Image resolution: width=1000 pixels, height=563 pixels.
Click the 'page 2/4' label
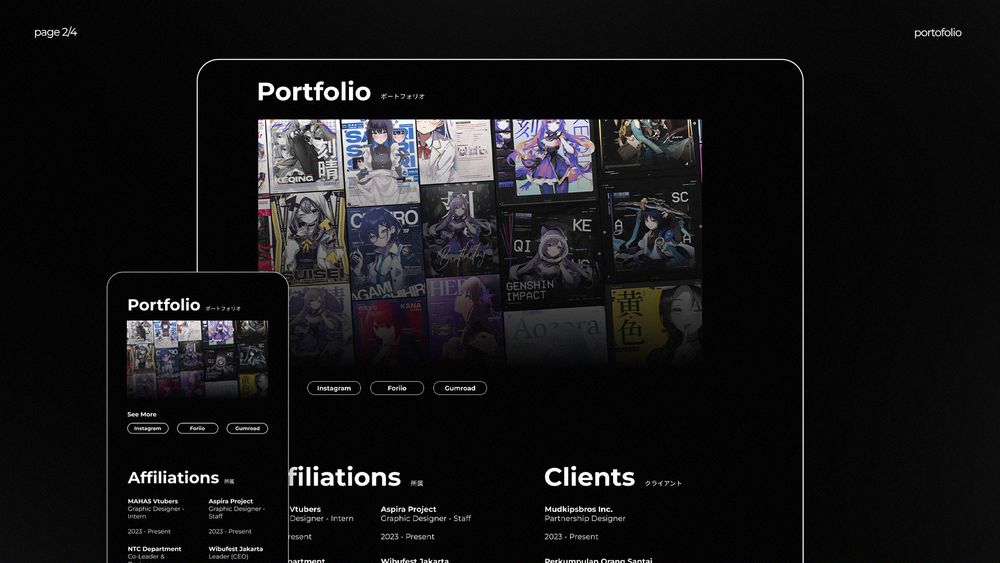click(x=55, y=32)
